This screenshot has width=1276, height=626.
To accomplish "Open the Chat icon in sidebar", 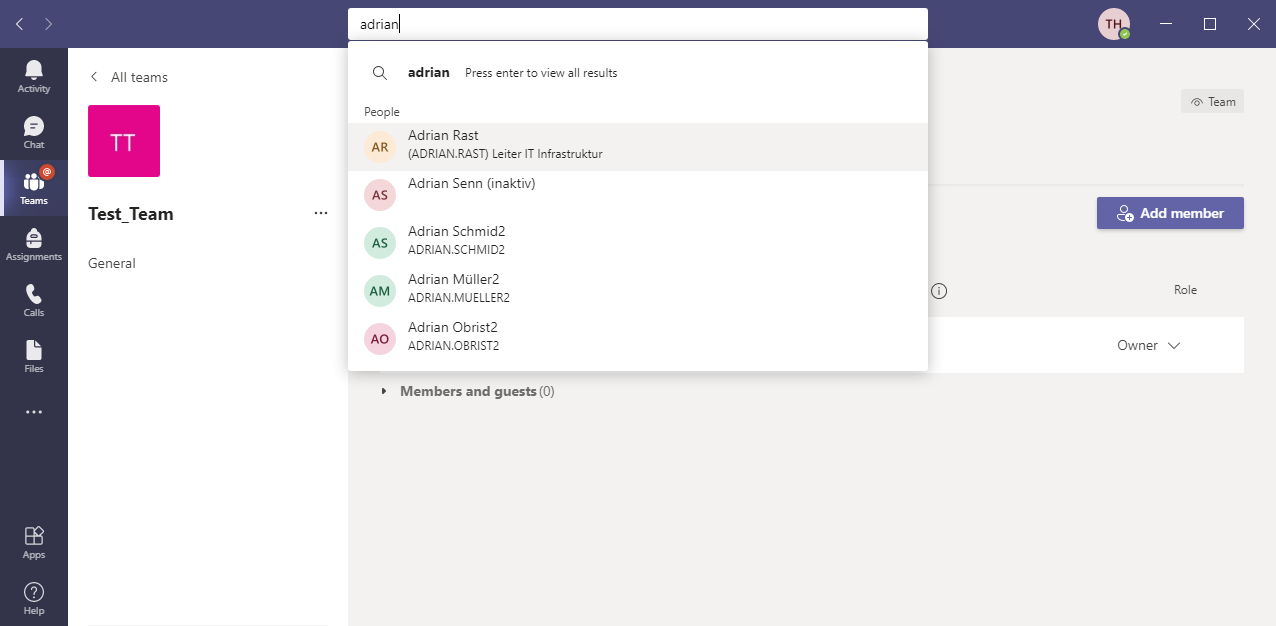I will 34,132.
